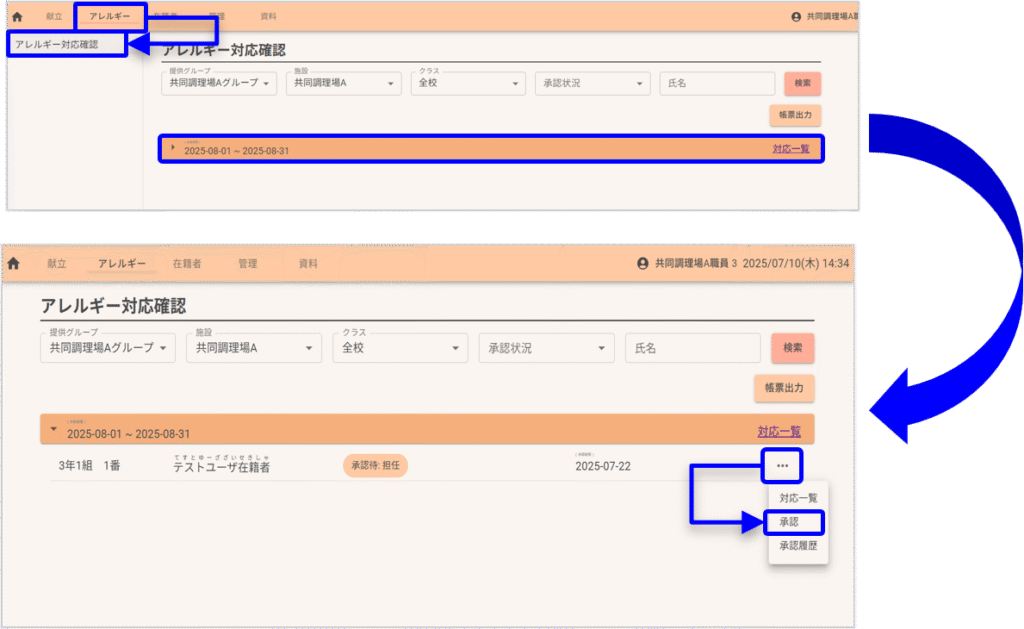Image resolution: width=1024 pixels, height=629 pixels.
Task: Click the home icon in the lower screenshot
Action: tap(14, 264)
